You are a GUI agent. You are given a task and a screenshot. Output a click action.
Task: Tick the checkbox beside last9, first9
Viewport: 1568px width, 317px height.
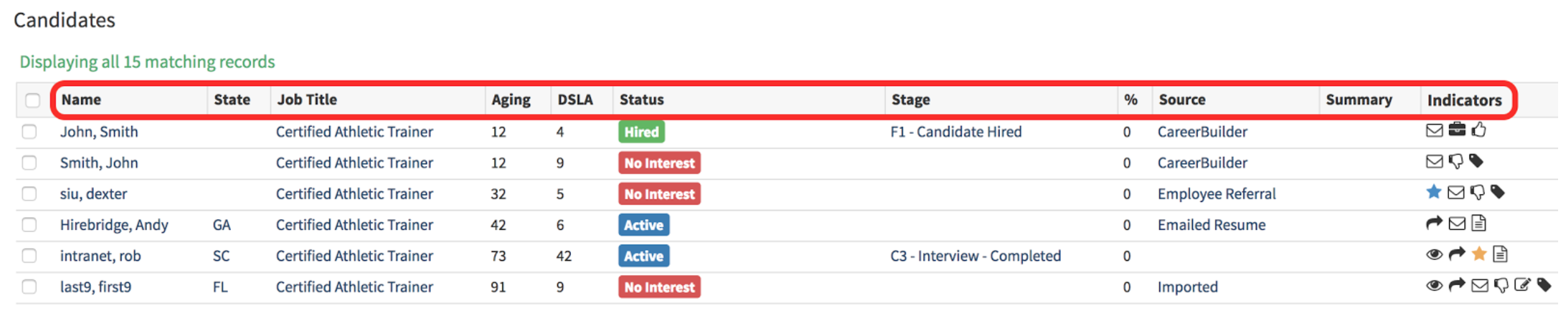[29, 287]
